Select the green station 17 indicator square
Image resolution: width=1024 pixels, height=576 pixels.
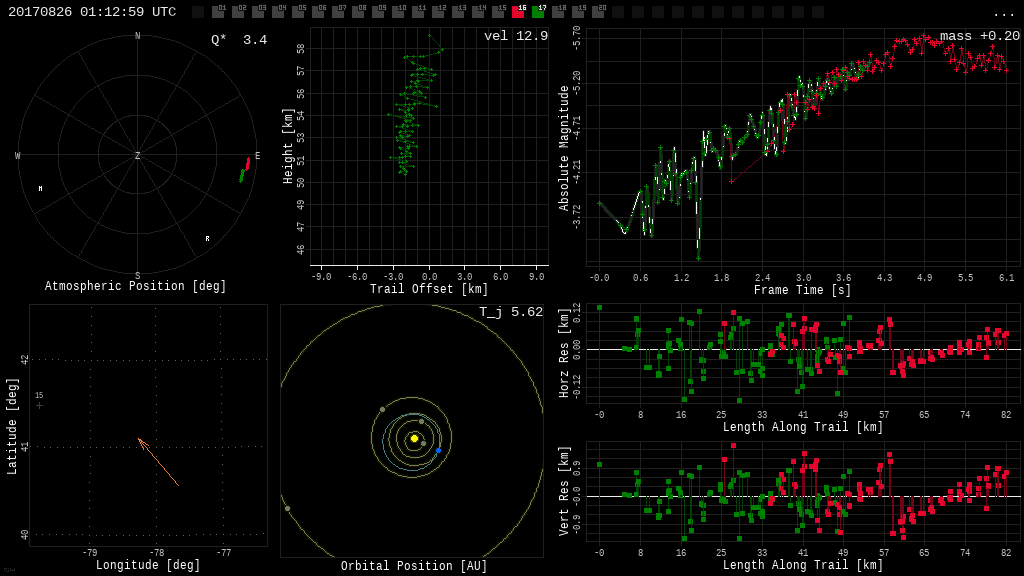[x=538, y=12]
